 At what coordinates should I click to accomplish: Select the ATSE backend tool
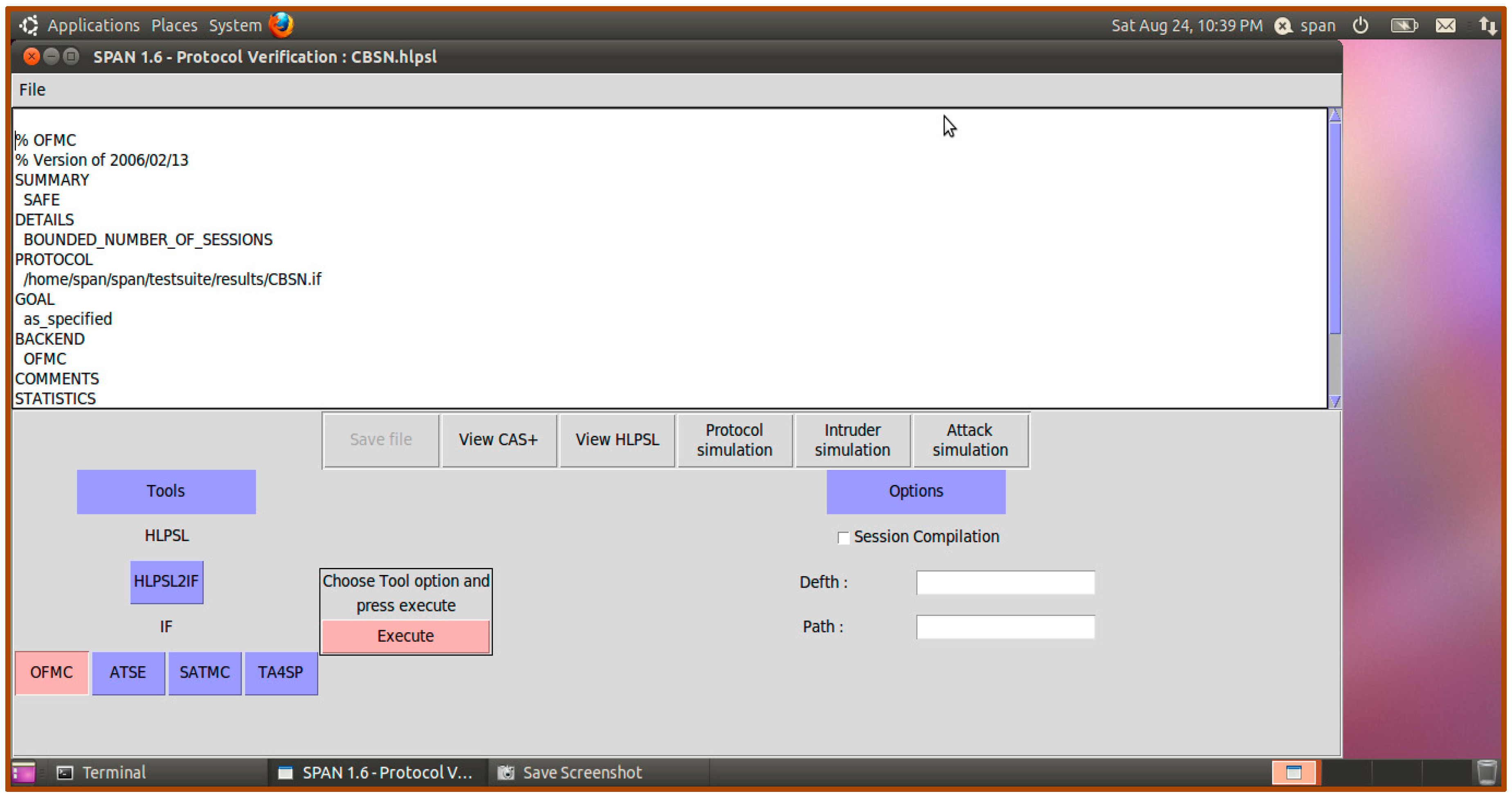[128, 672]
